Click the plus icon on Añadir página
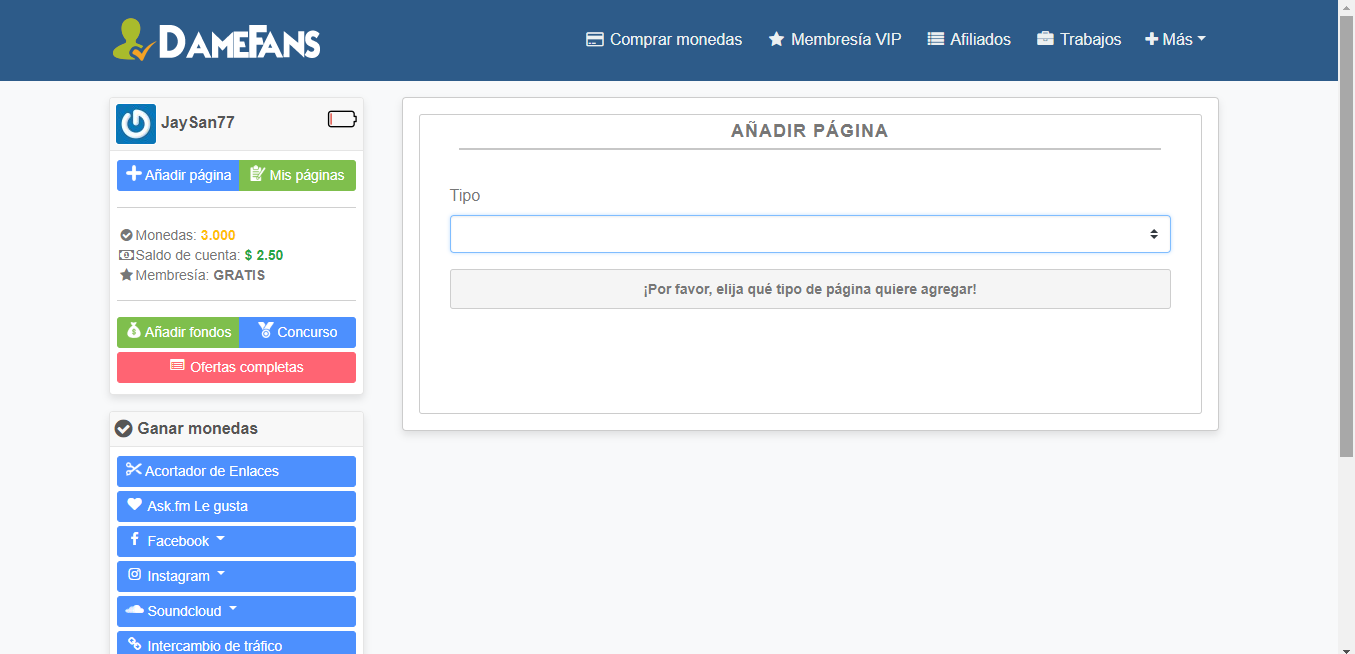This screenshot has height=654, width=1355. (x=134, y=174)
